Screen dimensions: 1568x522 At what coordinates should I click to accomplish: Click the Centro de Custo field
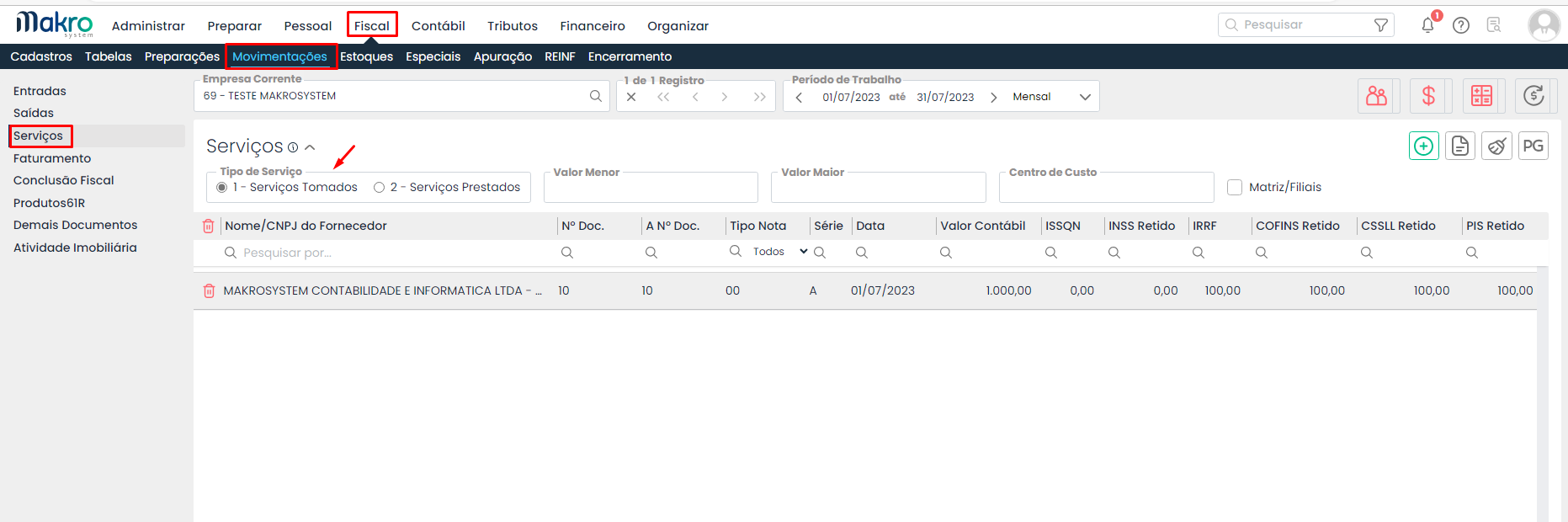(x=1106, y=187)
